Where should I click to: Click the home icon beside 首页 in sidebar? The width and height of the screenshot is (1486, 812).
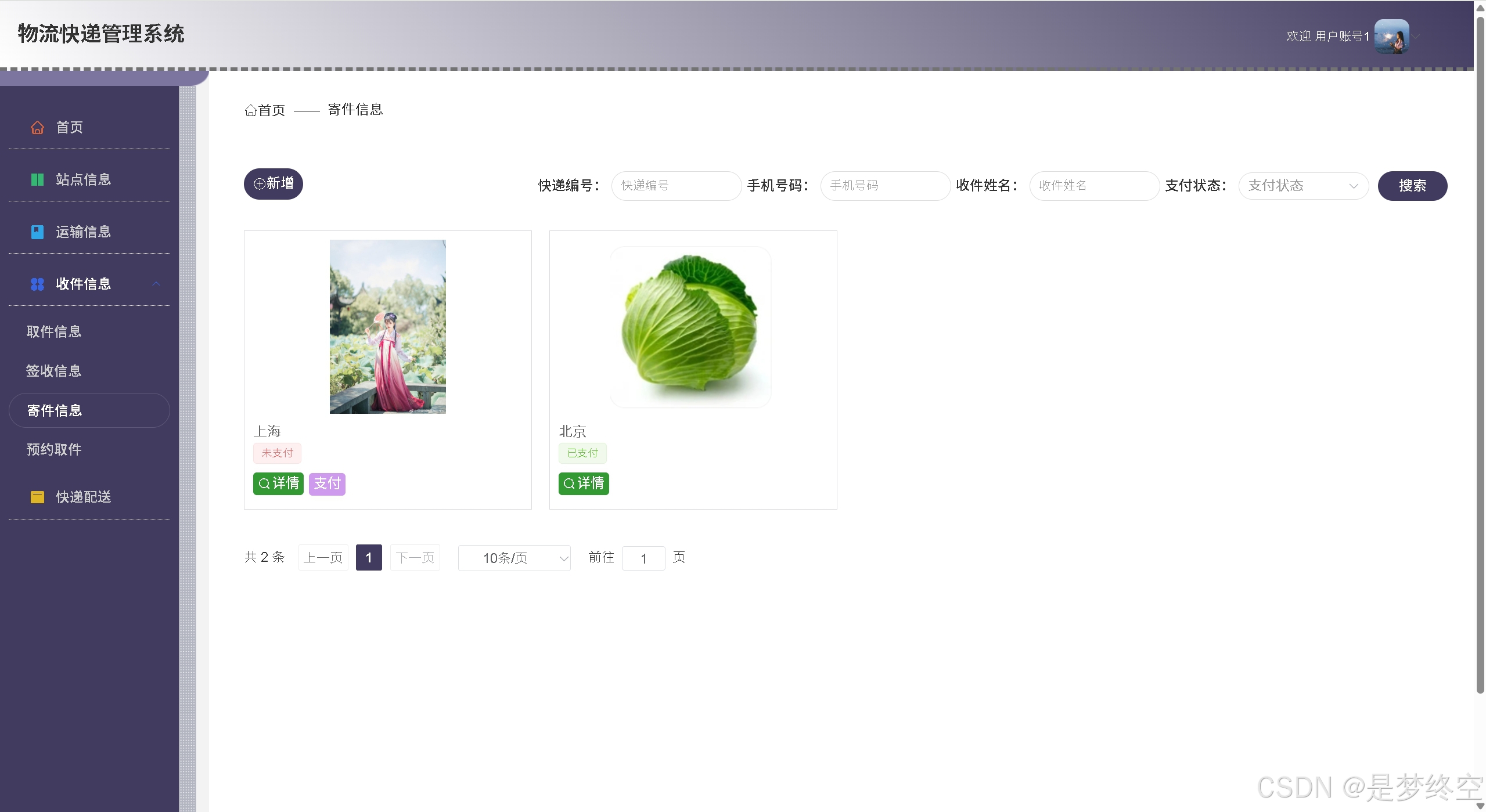click(x=37, y=127)
